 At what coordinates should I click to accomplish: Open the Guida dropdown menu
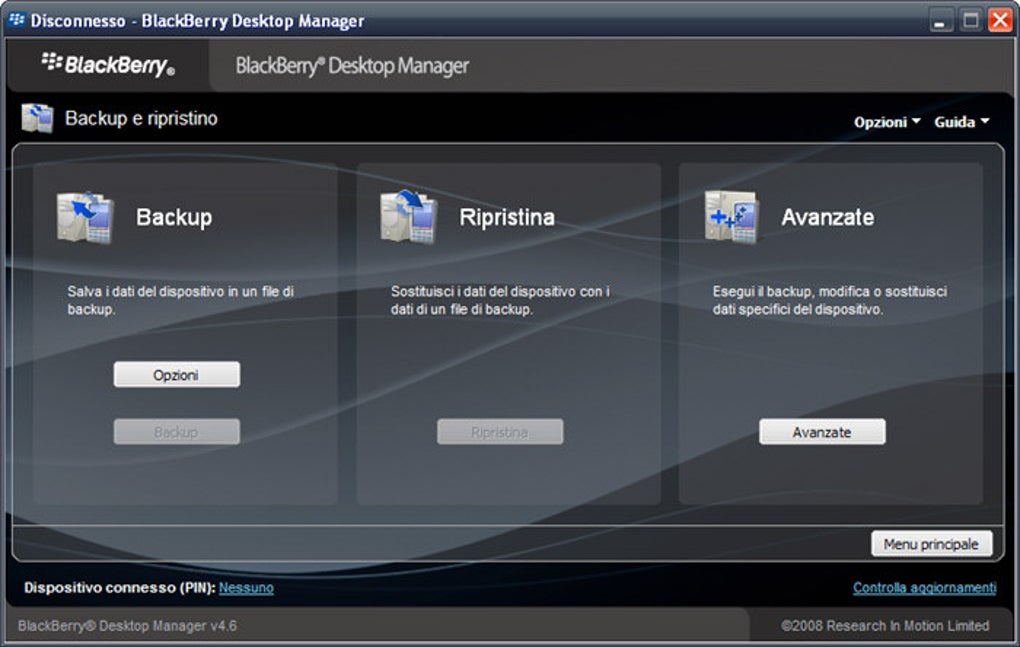(x=961, y=122)
